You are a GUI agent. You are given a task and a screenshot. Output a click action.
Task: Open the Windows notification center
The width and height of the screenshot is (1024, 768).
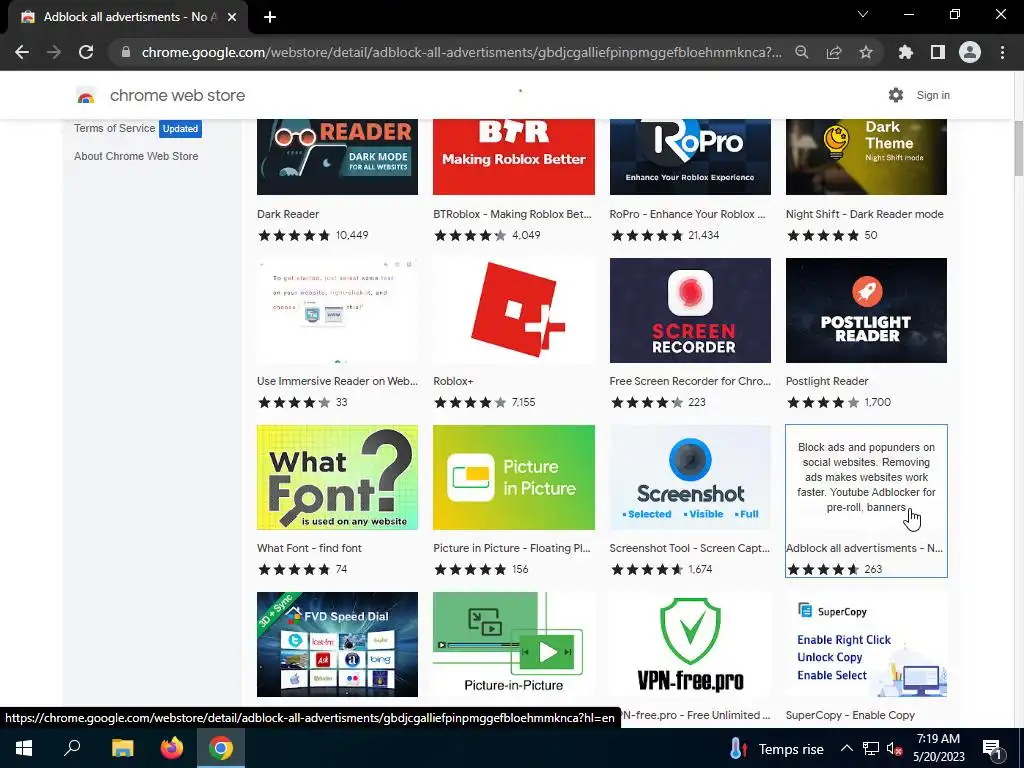(x=992, y=749)
